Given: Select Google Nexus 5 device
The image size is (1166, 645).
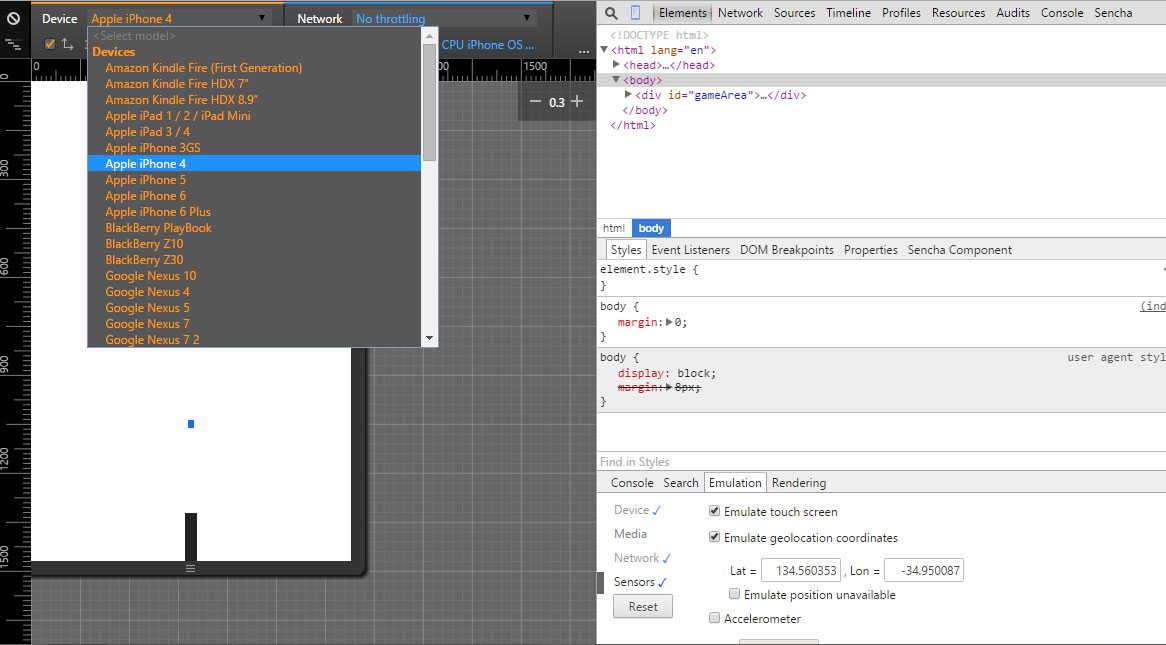Looking at the screenshot, I should coord(147,307).
